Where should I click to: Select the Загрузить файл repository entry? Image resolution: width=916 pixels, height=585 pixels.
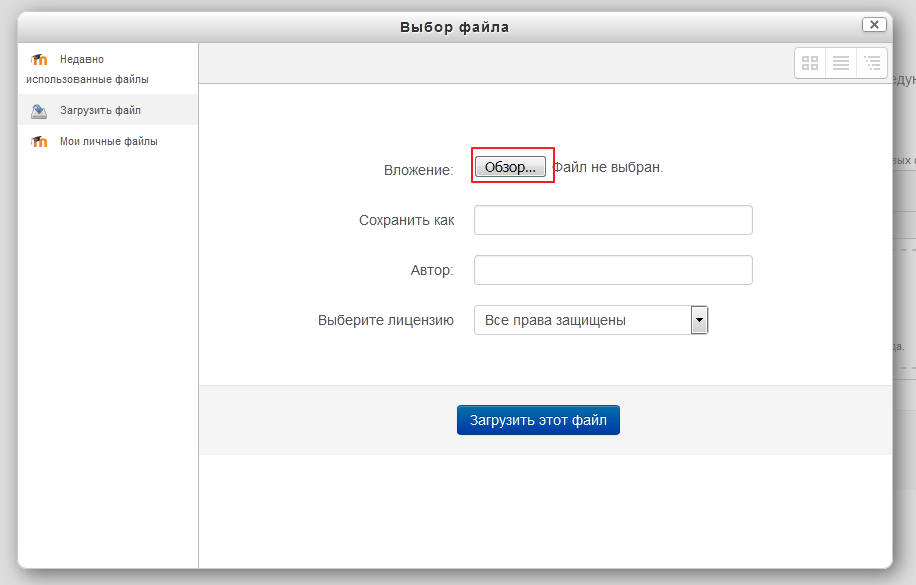pyautogui.click(x=100, y=111)
